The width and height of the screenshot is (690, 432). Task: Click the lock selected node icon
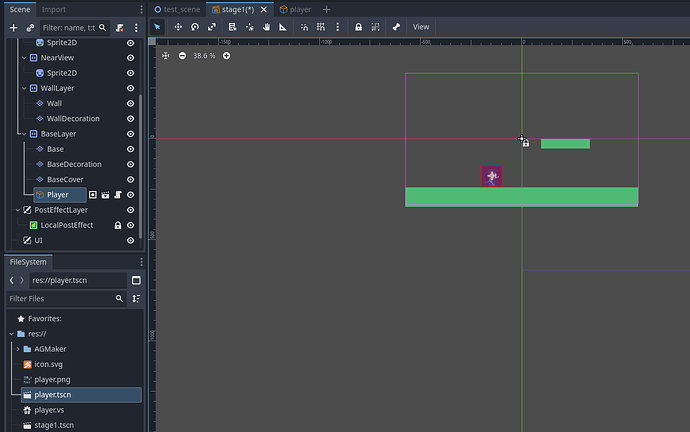click(x=358, y=27)
